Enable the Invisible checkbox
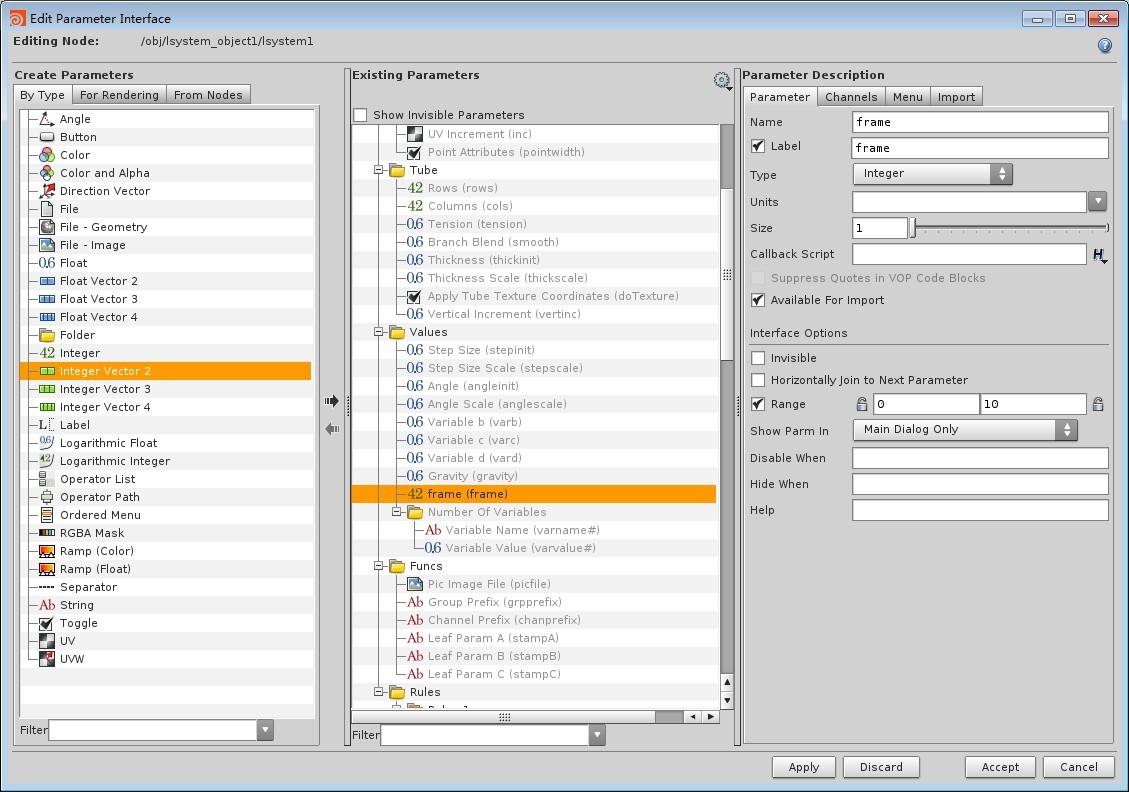Viewport: 1129px width, 792px height. pos(757,358)
